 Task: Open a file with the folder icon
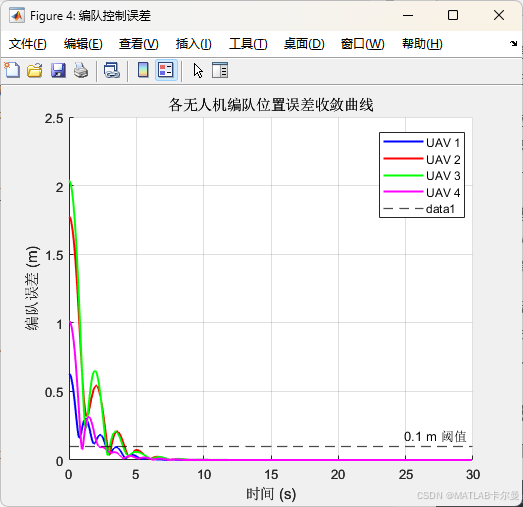click(35, 70)
